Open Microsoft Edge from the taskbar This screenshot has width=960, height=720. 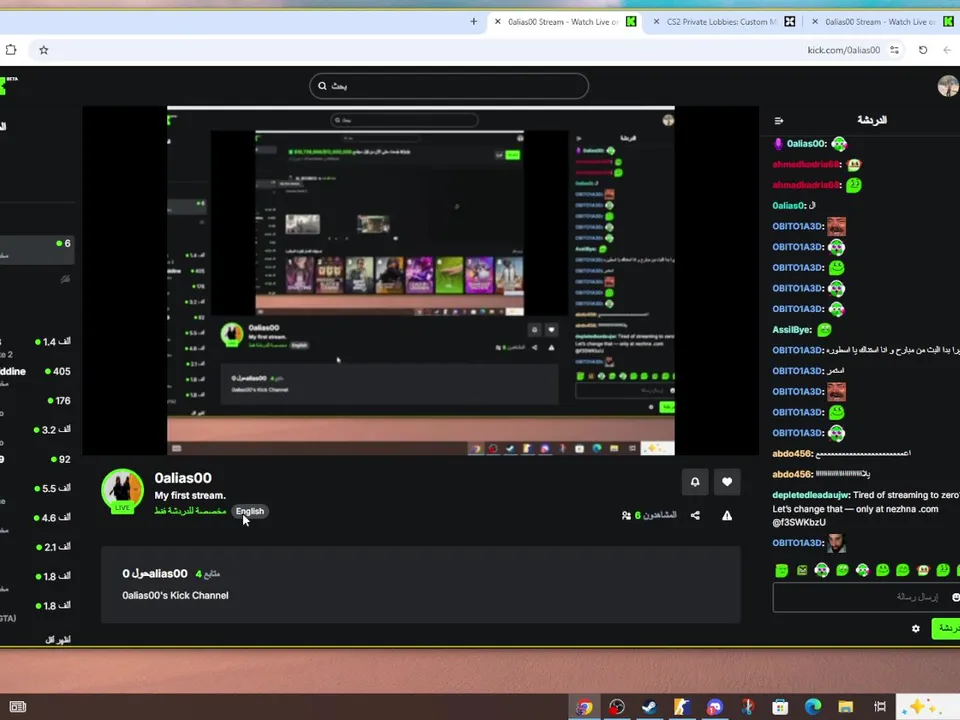[x=813, y=707]
